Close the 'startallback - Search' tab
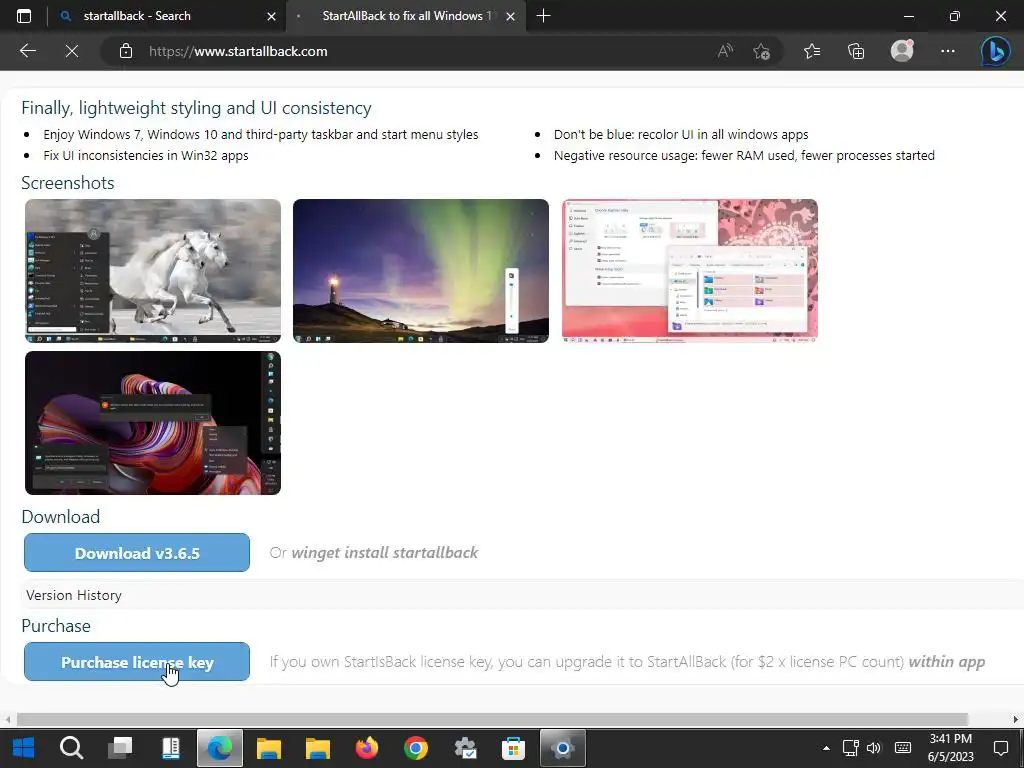The height and width of the screenshot is (768, 1024). pos(271,16)
